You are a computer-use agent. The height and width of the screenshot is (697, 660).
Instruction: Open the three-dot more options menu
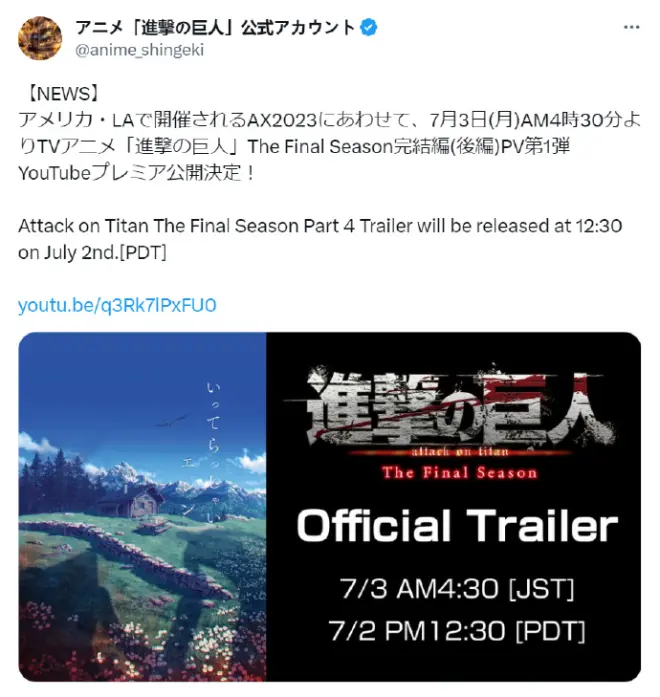(631, 27)
